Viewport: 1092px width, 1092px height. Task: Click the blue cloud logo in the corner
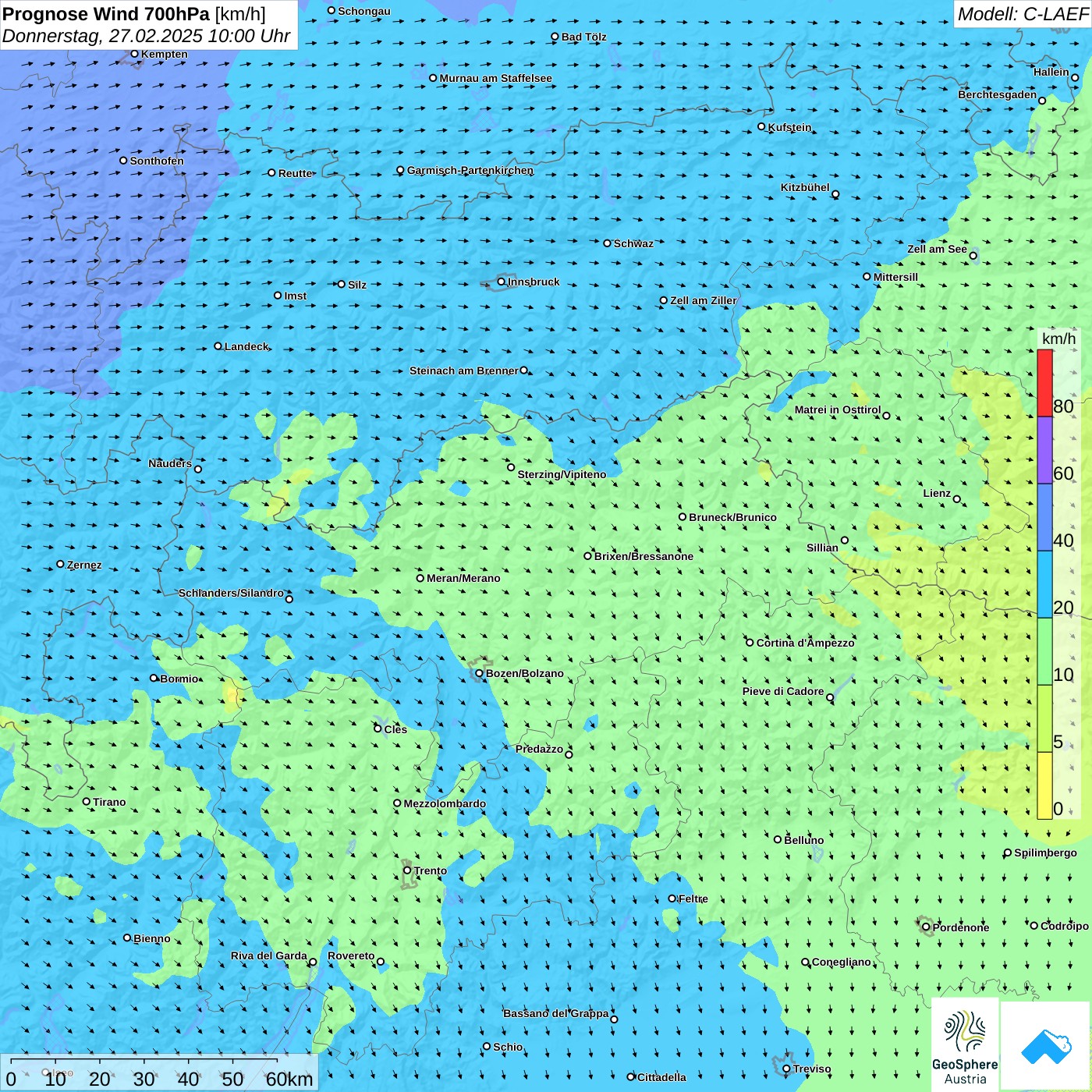[x=1046, y=1046]
